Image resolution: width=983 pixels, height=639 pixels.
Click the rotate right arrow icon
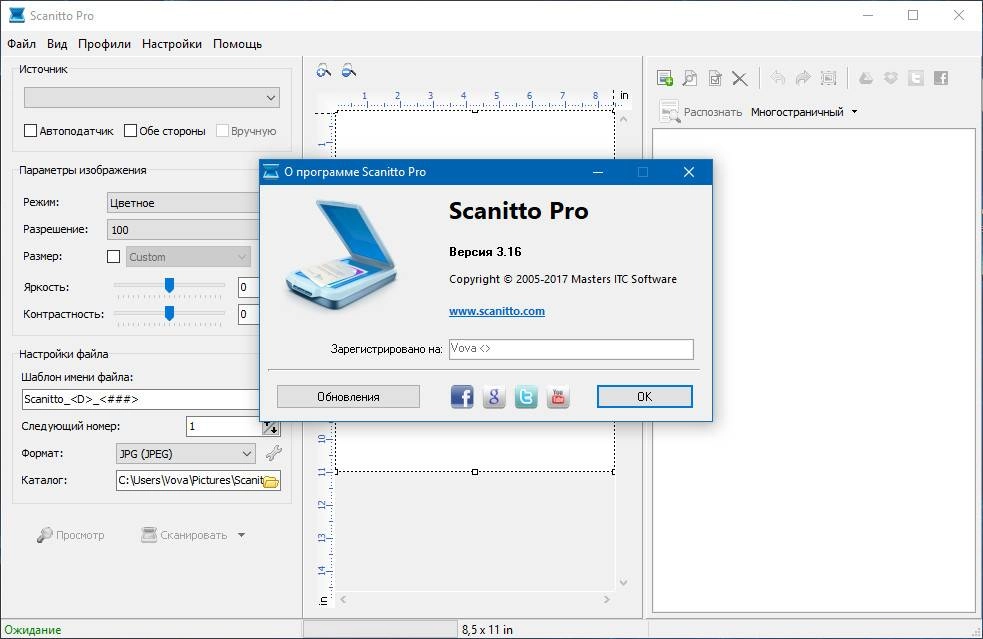pos(803,78)
